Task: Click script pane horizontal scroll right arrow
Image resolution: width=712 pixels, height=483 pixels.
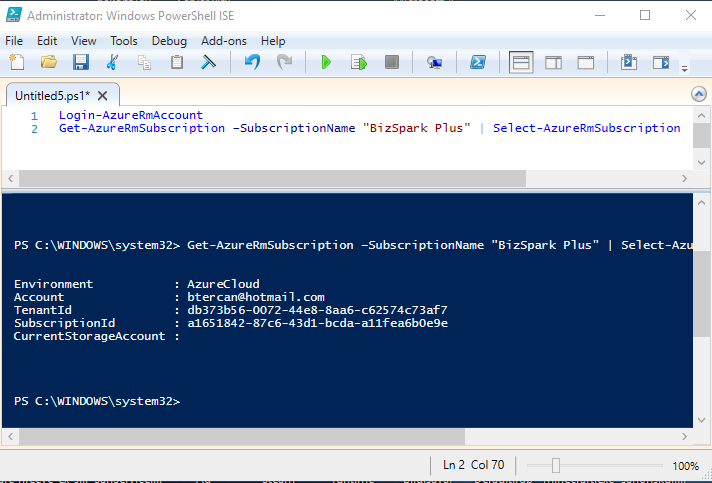Action: coord(685,178)
